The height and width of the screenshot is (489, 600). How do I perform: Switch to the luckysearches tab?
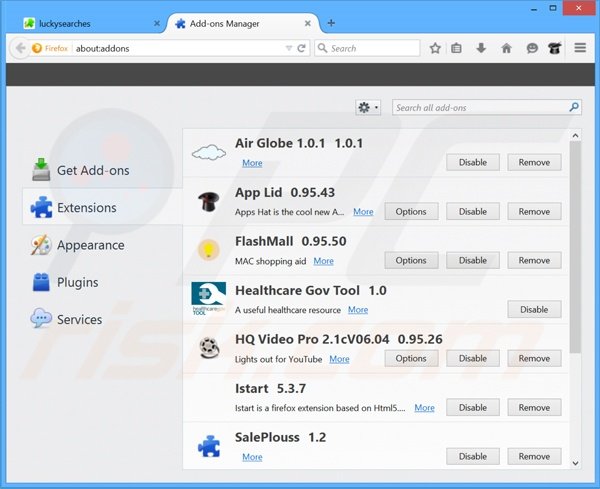[90, 23]
